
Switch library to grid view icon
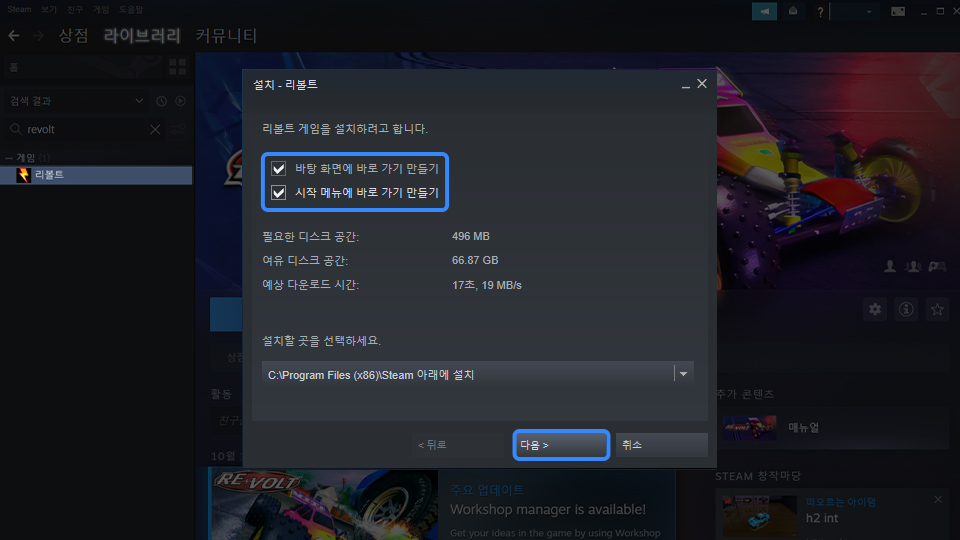pos(177,67)
